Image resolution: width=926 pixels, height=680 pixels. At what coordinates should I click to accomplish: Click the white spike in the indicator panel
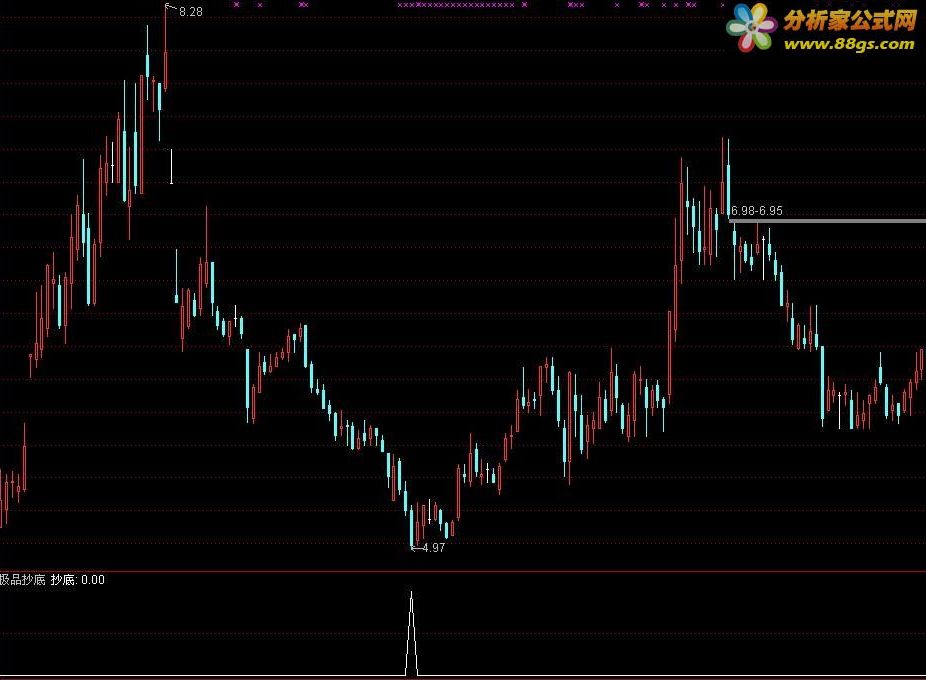(412, 633)
